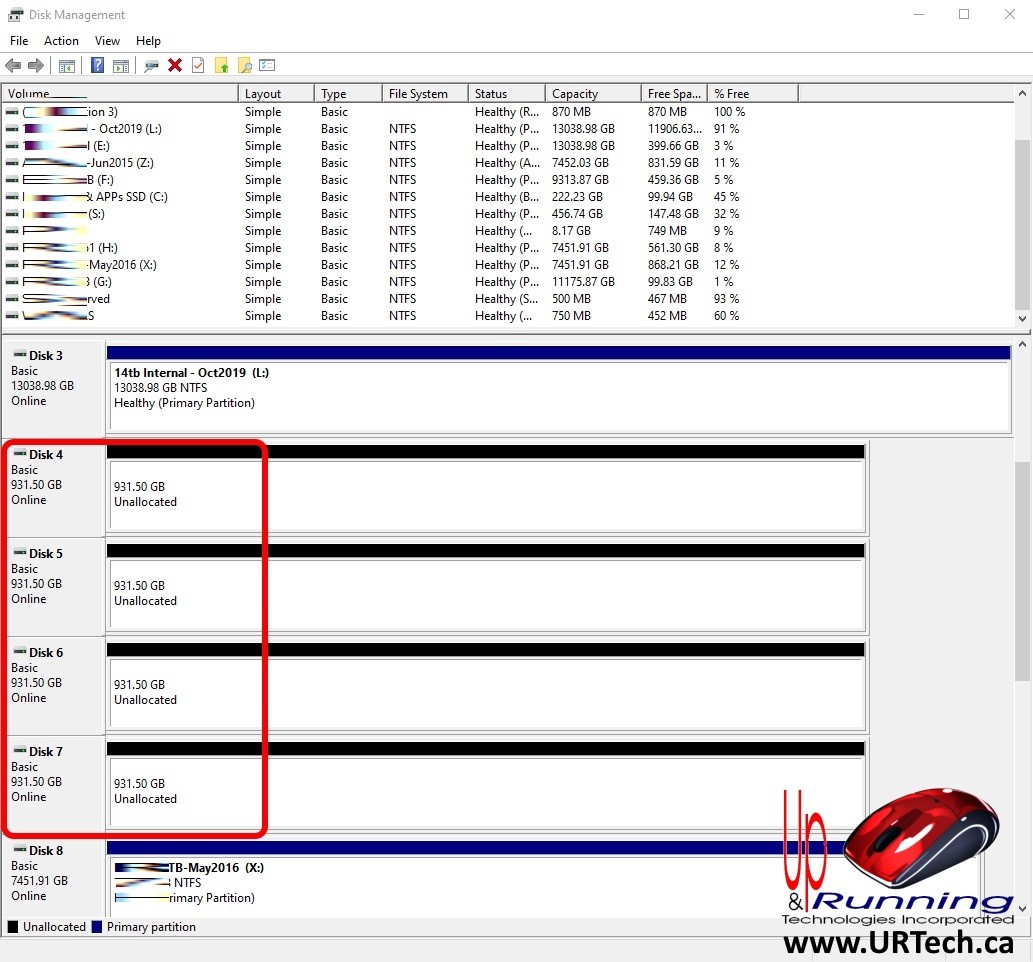Click the Back arrow toolbar icon
Image resolution: width=1033 pixels, height=962 pixels.
[x=13, y=66]
